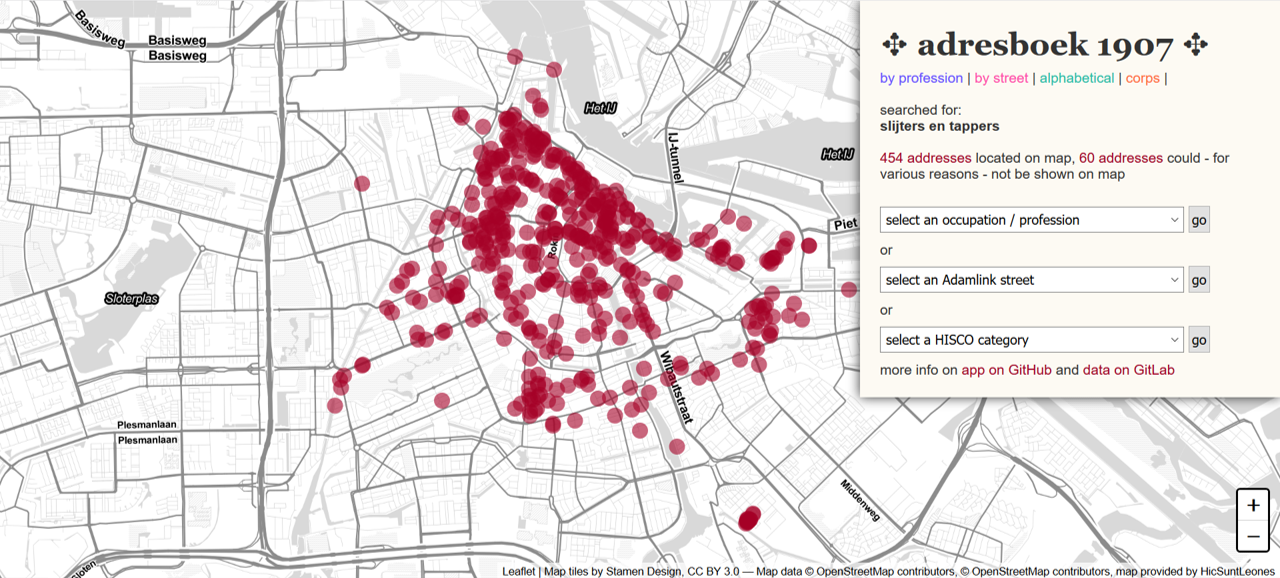Open the 'data on GitLab' link
This screenshot has height=578, width=1280.
click(1128, 370)
